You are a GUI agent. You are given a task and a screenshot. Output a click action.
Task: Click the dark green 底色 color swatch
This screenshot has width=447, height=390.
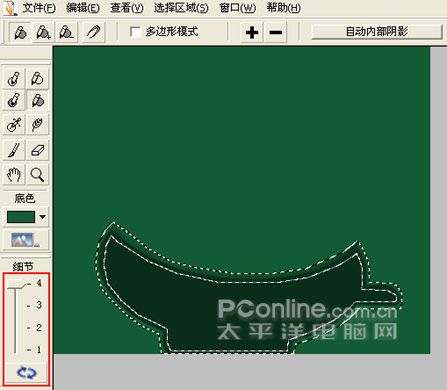[x=21, y=217]
